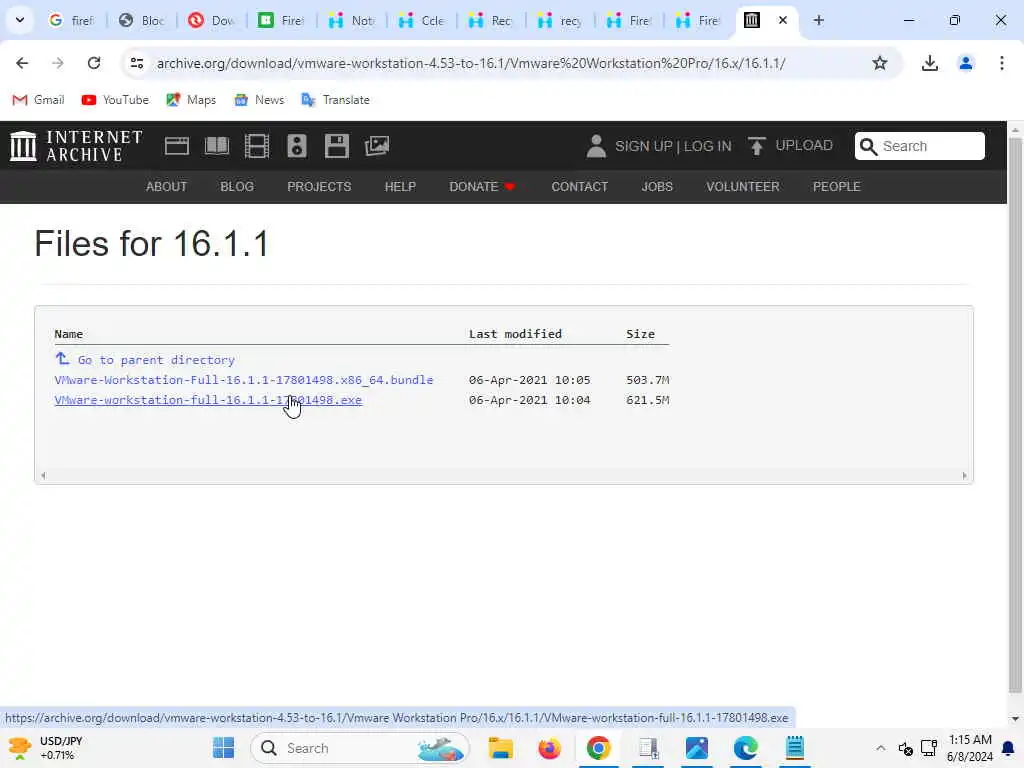The height and width of the screenshot is (768, 1024).
Task: Open the PEOPLE menu item
Action: click(837, 187)
